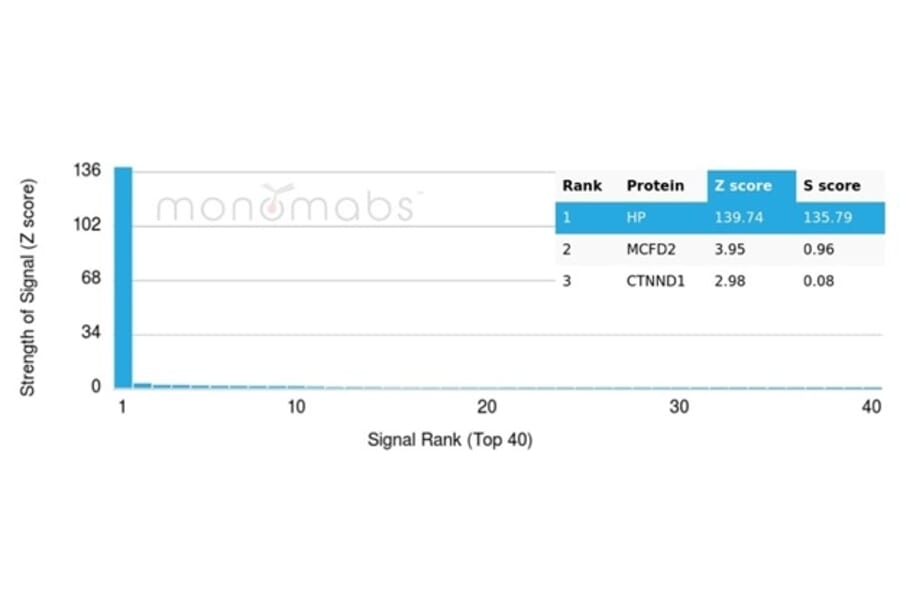Click the Protein column header
Screen dimensions: 900x594
pos(655,186)
